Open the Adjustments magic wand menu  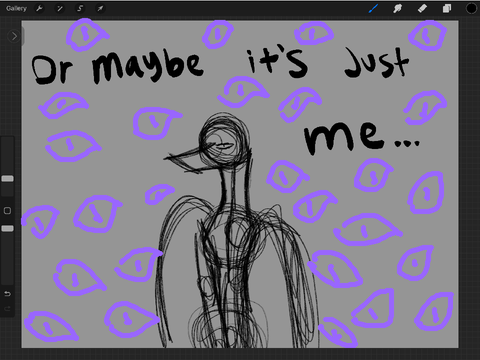60,9
